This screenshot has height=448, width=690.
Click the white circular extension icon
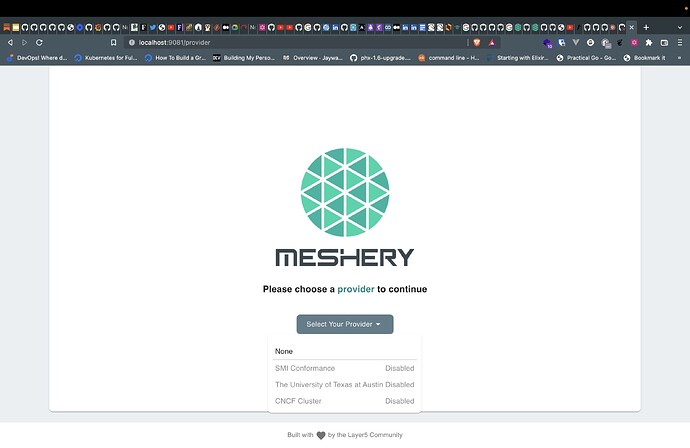coord(591,42)
